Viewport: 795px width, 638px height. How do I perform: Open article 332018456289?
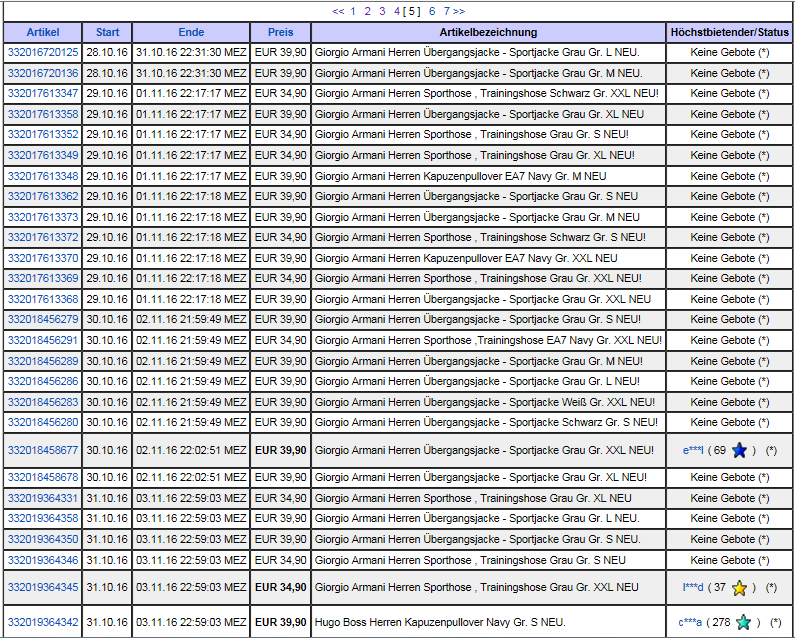43,361
